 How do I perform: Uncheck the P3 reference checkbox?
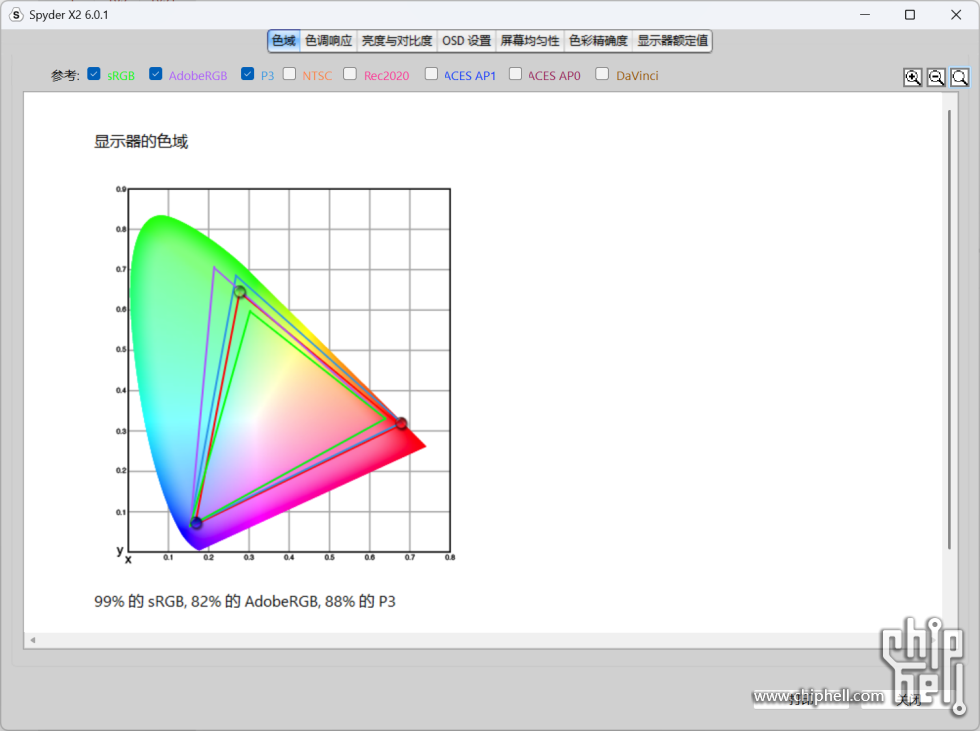click(248, 74)
